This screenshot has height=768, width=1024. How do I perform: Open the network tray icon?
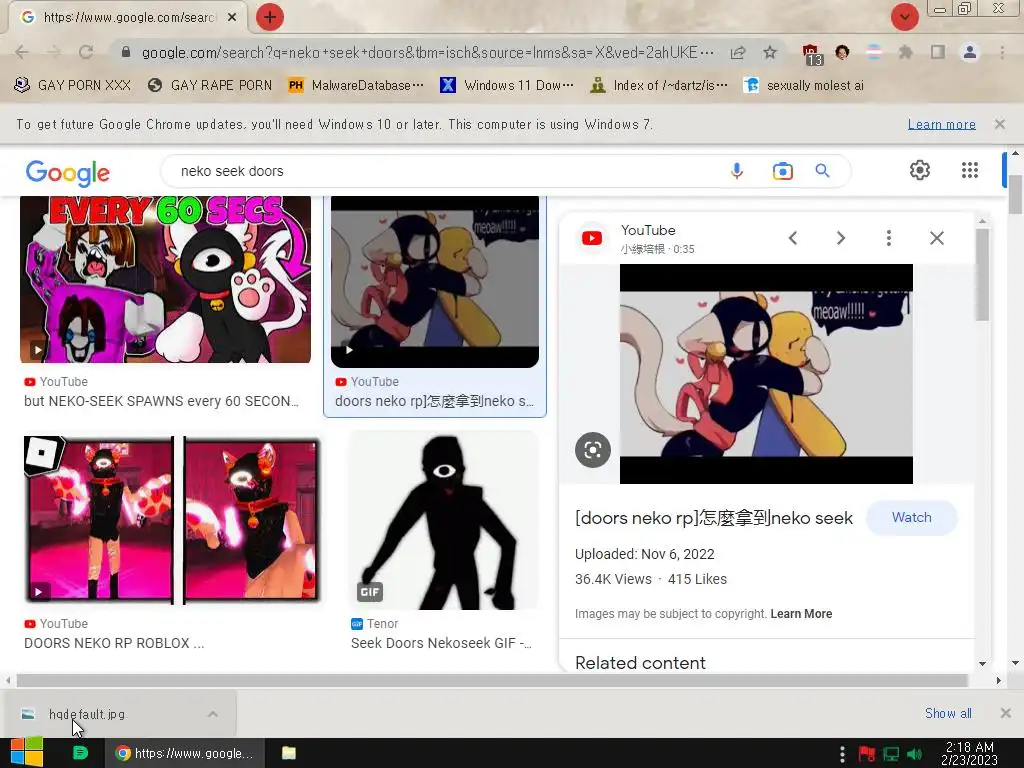point(891,754)
